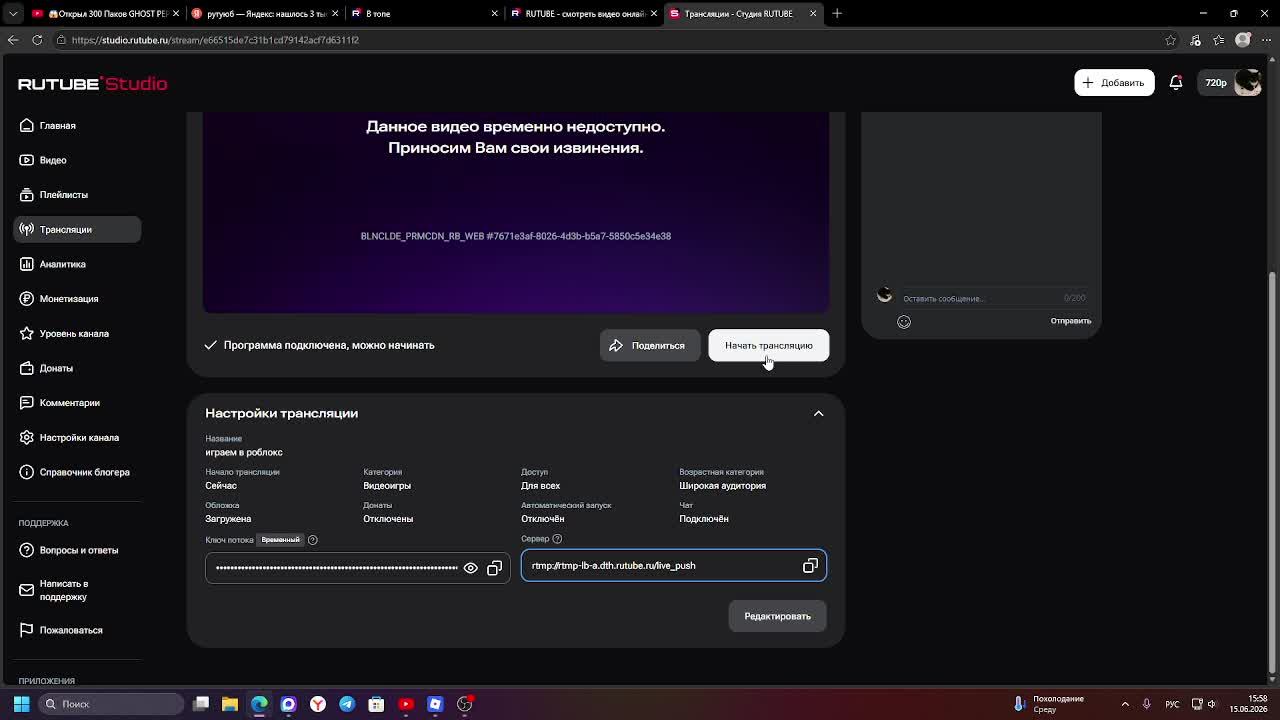Open Плейлисты section
This screenshot has height=720, width=1280.
pos(77,195)
